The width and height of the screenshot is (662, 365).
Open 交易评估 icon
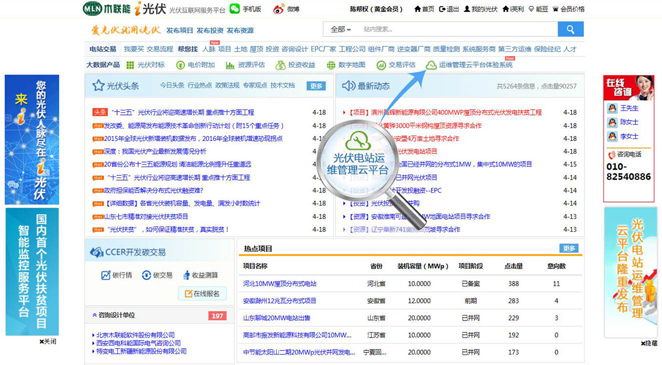point(381,65)
